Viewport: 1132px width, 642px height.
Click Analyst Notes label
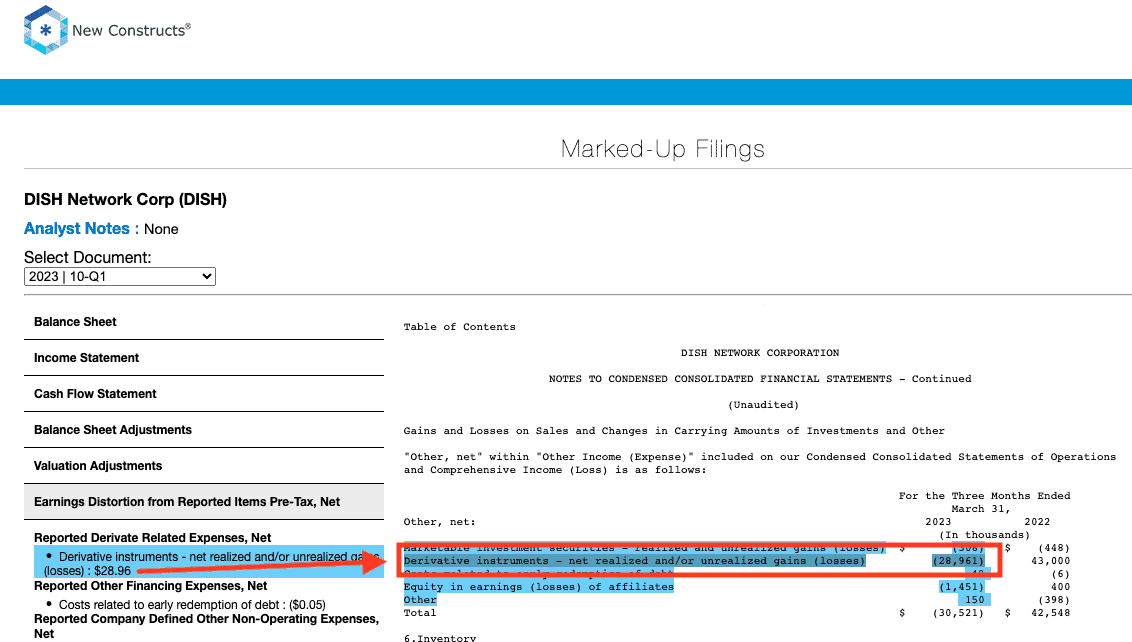tap(81, 229)
